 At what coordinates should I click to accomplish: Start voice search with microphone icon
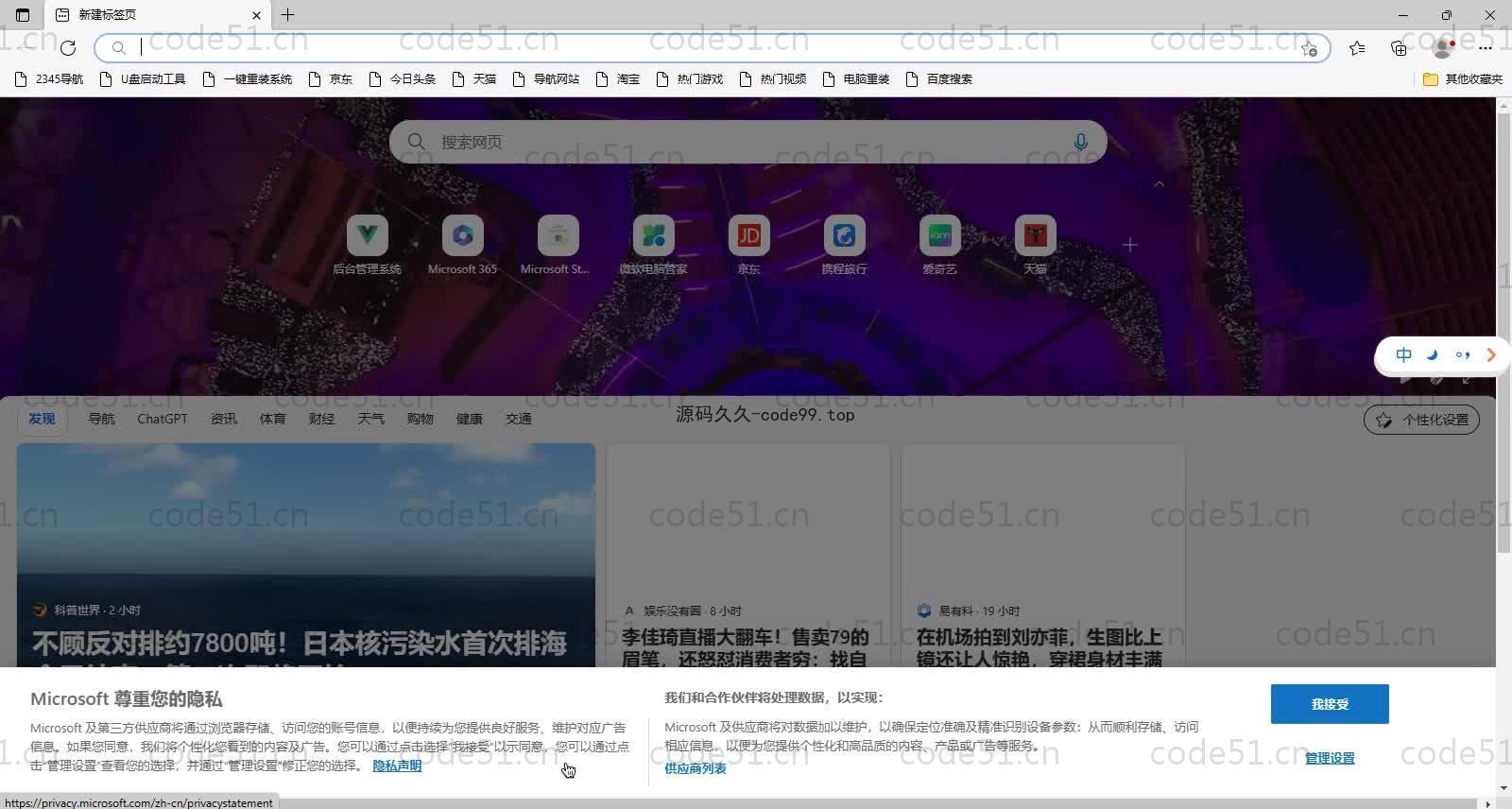coord(1080,142)
